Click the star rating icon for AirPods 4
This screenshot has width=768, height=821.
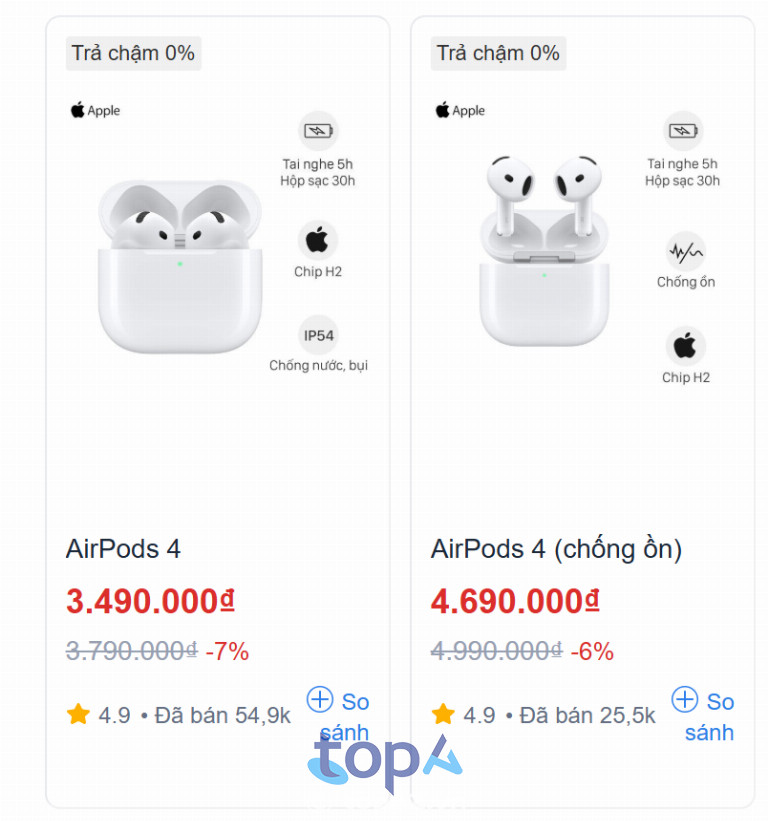coord(78,714)
